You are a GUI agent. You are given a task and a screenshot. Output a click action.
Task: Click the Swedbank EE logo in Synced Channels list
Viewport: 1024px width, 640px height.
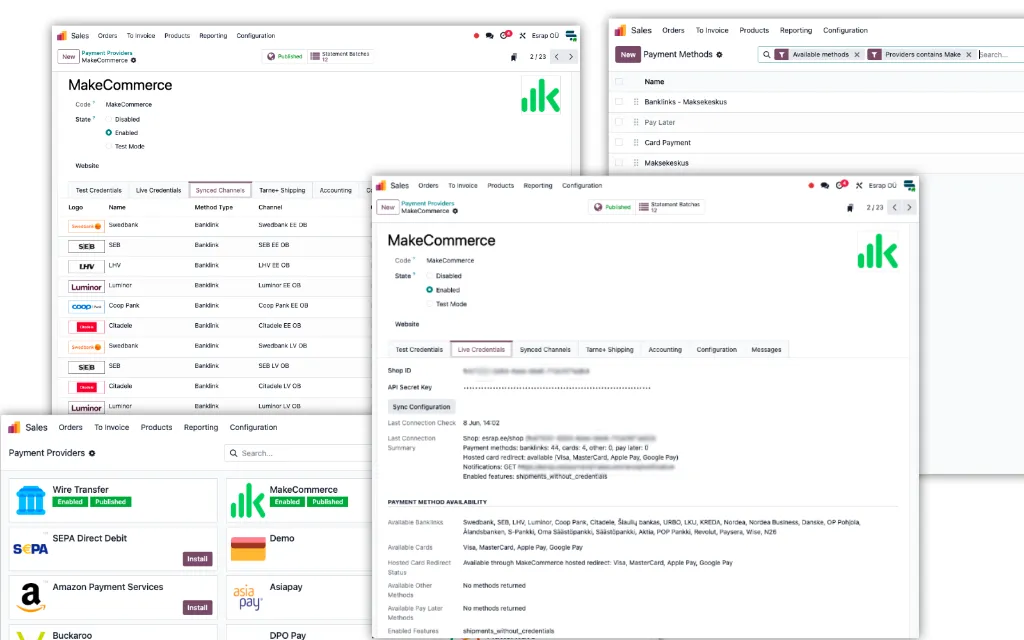tap(86, 227)
